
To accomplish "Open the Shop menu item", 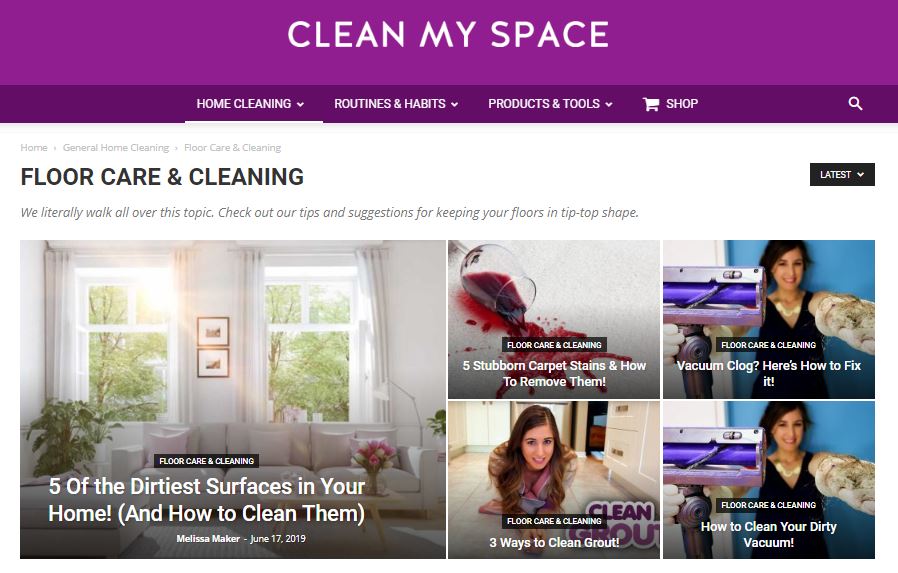I will (x=682, y=104).
